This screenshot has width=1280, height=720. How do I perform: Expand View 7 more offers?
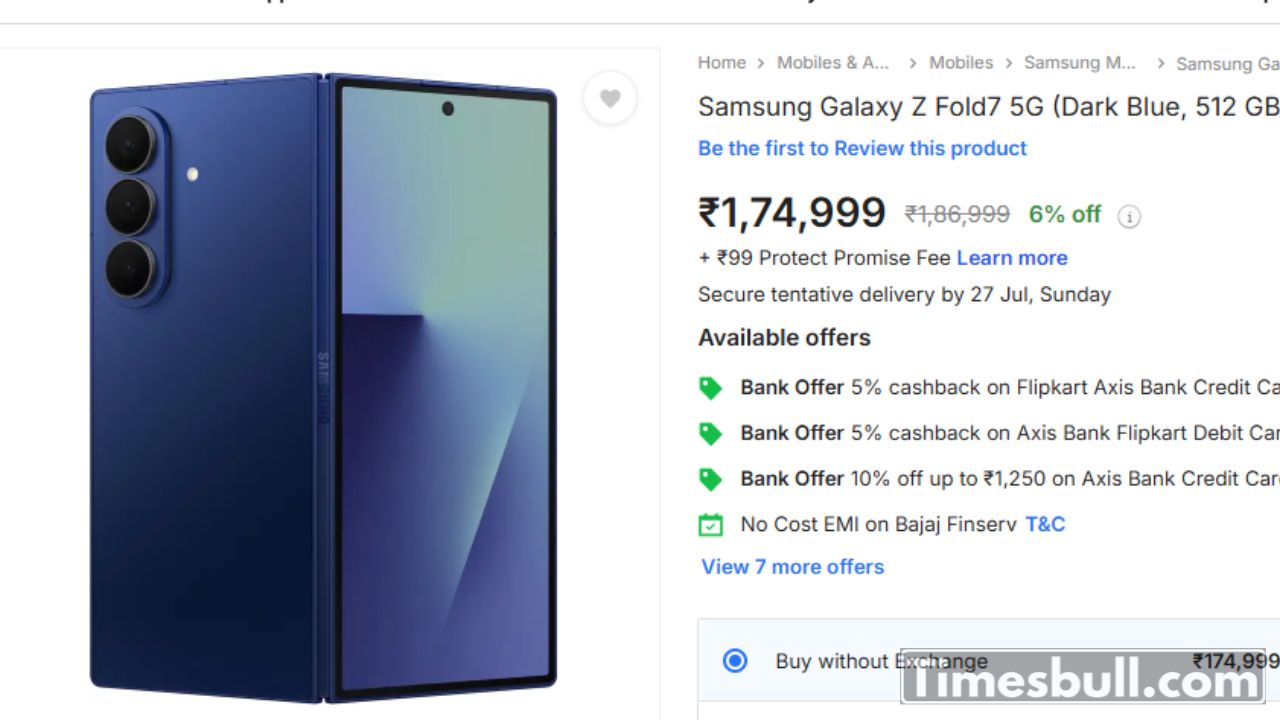tap(793, 567)
